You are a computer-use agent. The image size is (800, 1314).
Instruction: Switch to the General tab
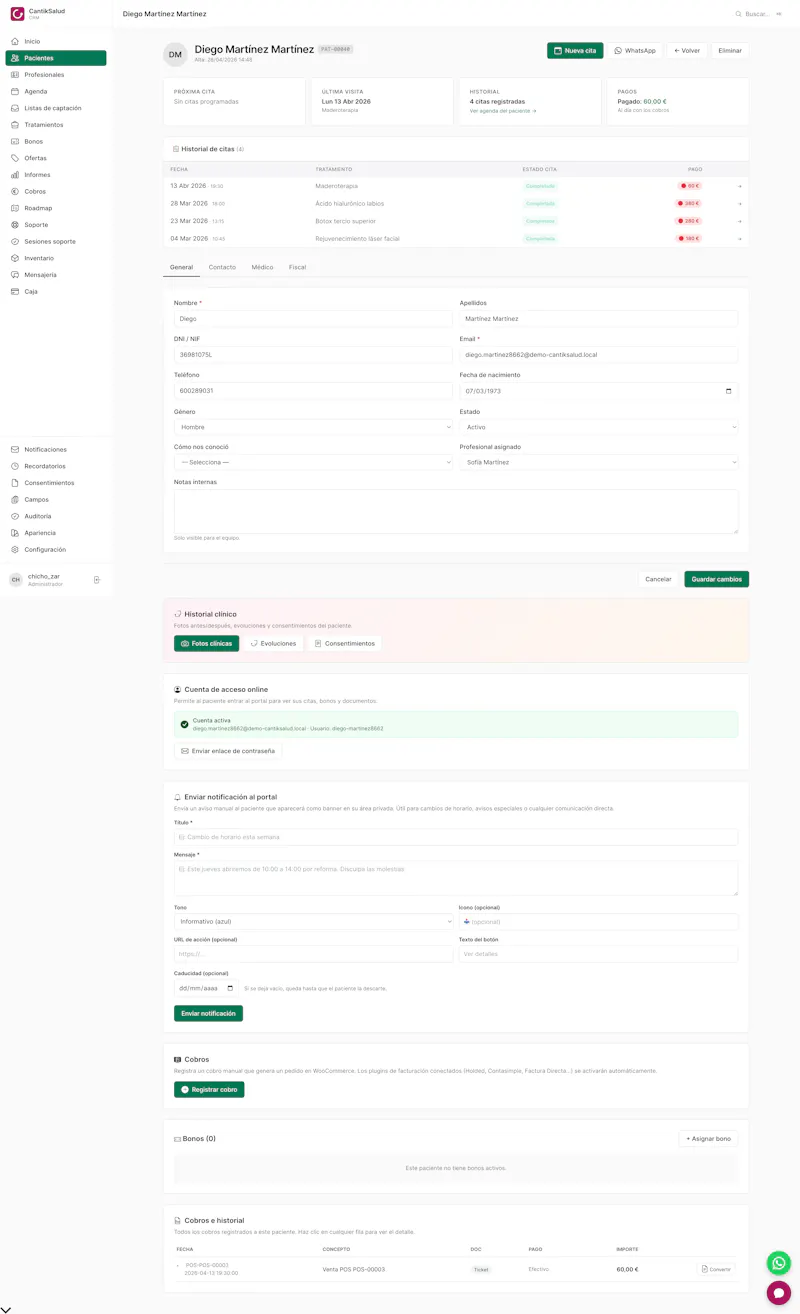[x=181, y=267]
